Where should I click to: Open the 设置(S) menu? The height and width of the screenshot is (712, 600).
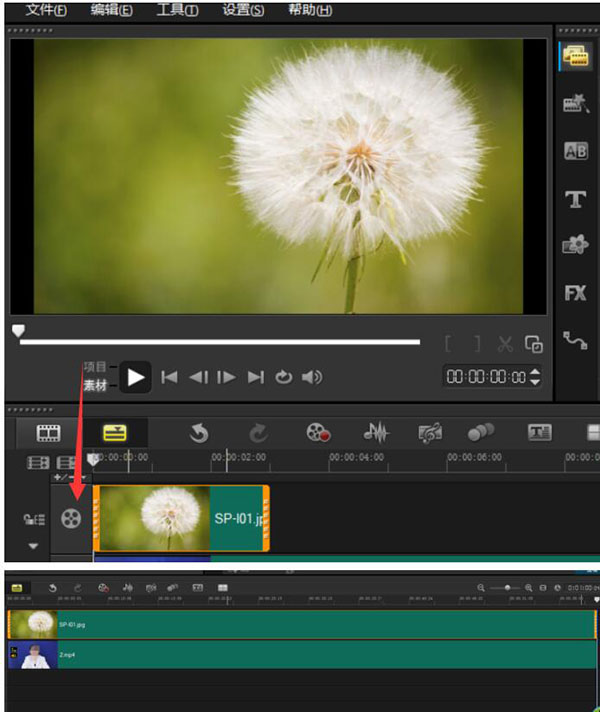243,10
